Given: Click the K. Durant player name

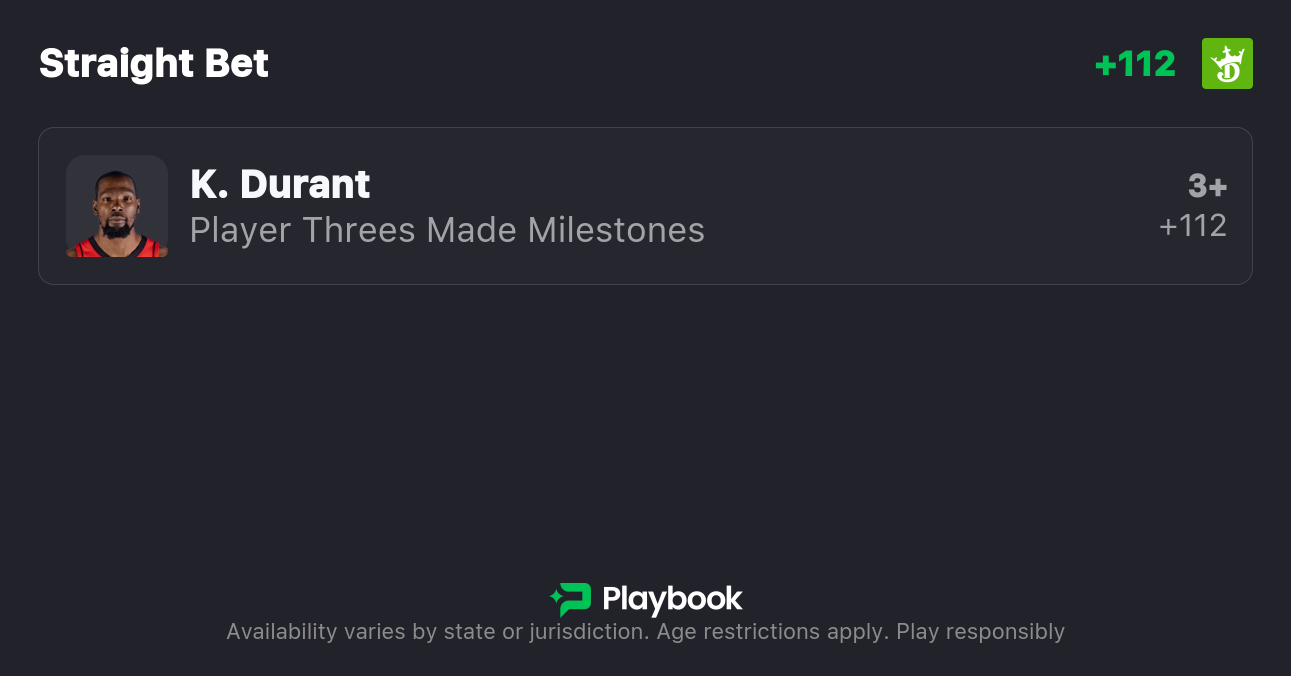Looking at the screenshot, I should pos(280,184).
